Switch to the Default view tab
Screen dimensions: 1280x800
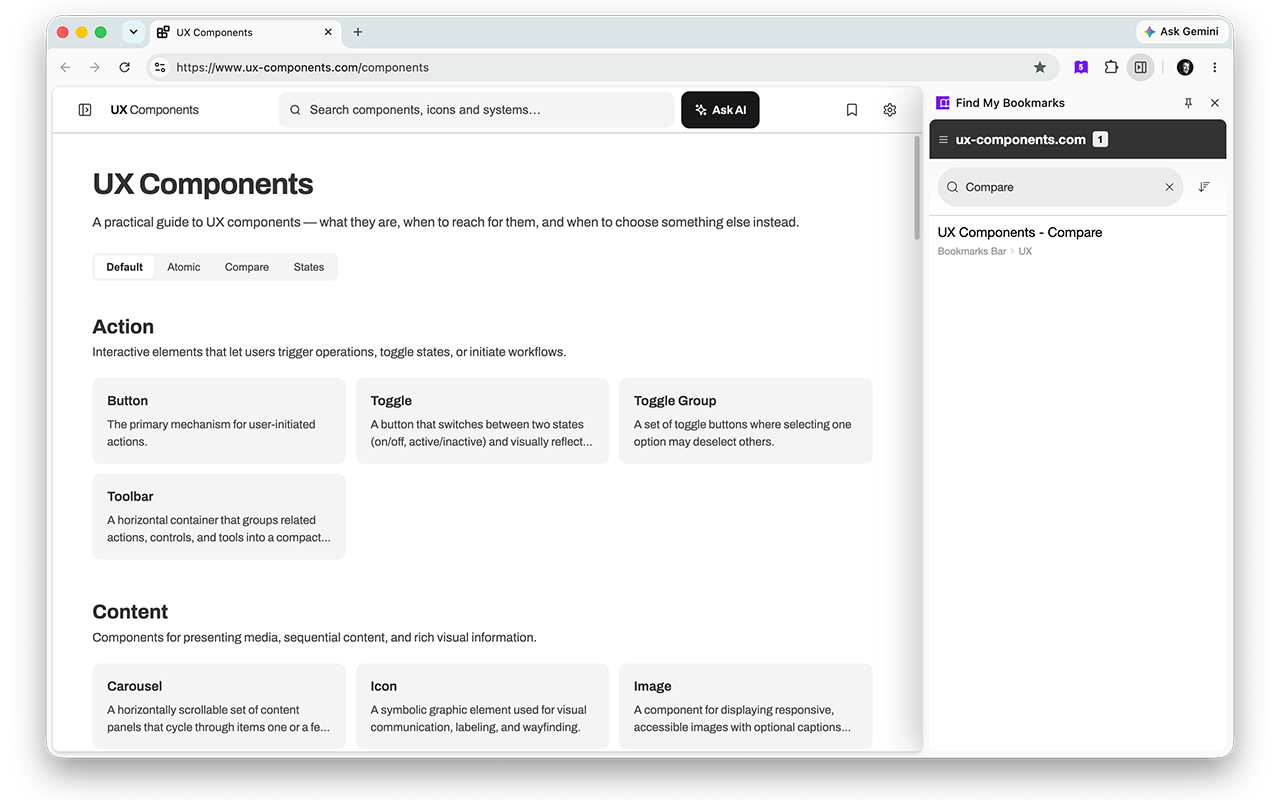(125, 267)
